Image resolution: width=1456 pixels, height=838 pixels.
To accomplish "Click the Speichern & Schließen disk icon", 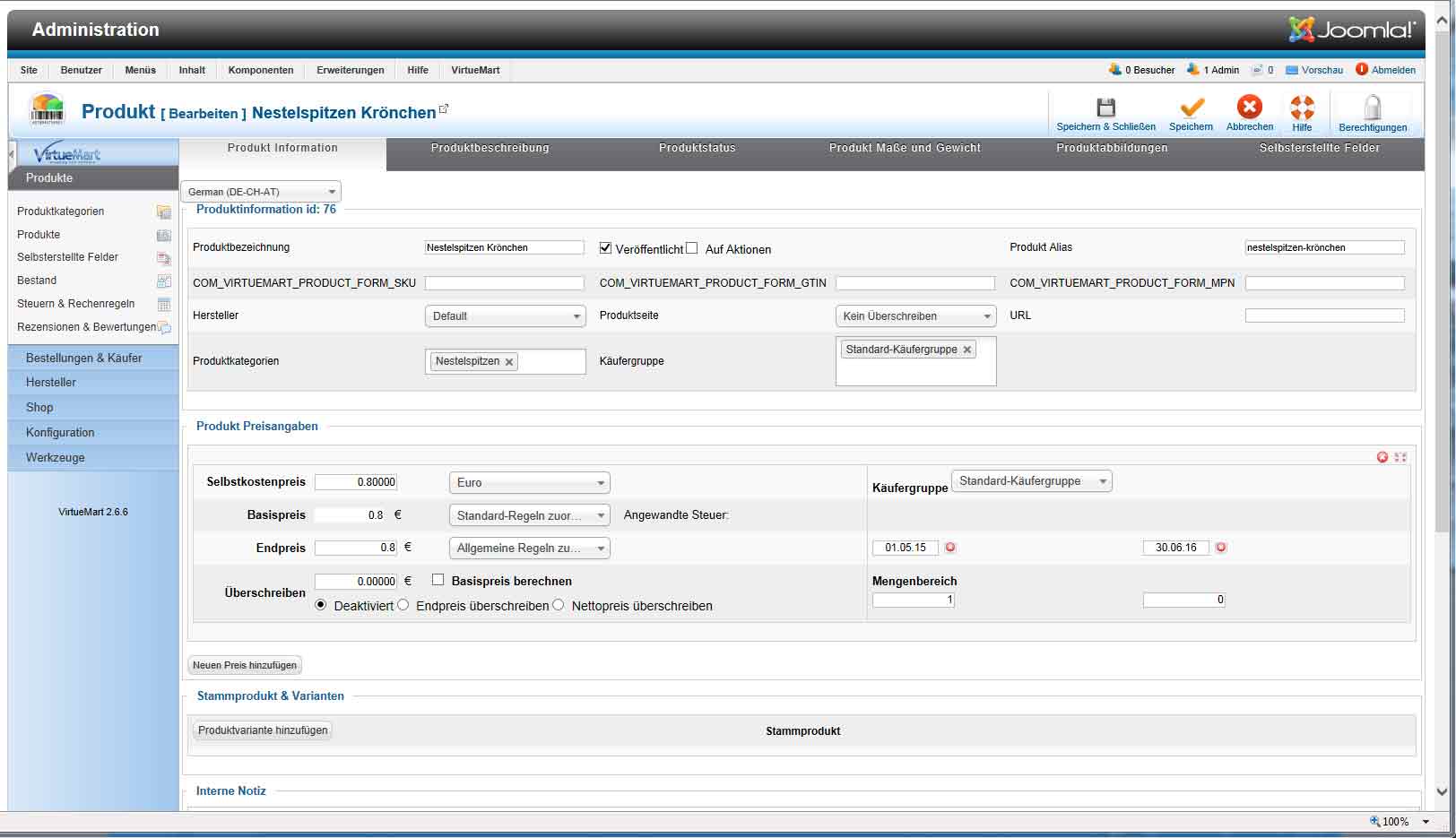I will 1105,108.
